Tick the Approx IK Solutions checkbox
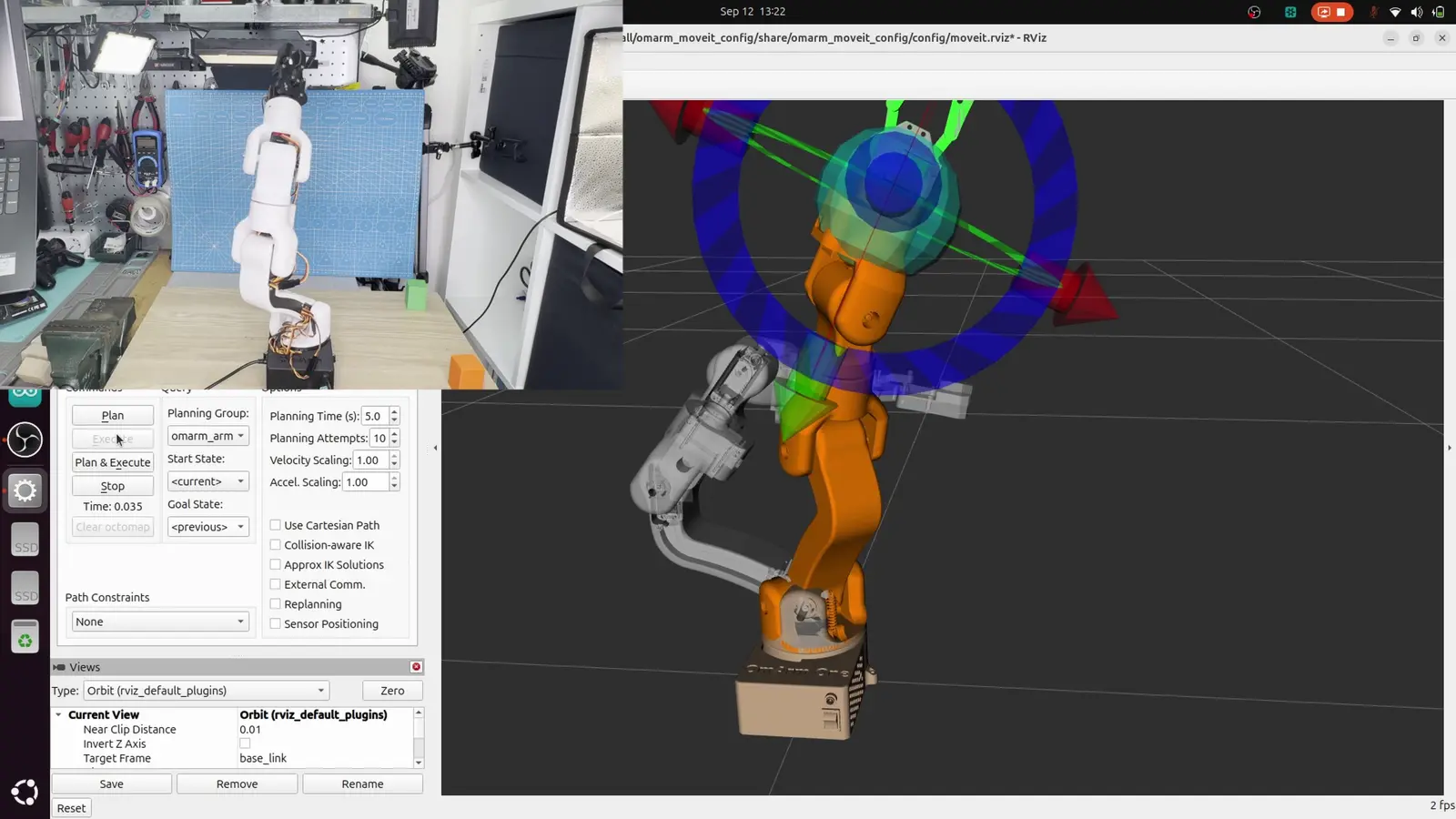Image resolution: width=1456 pixels, height=819 pixels. pos(275,564)
